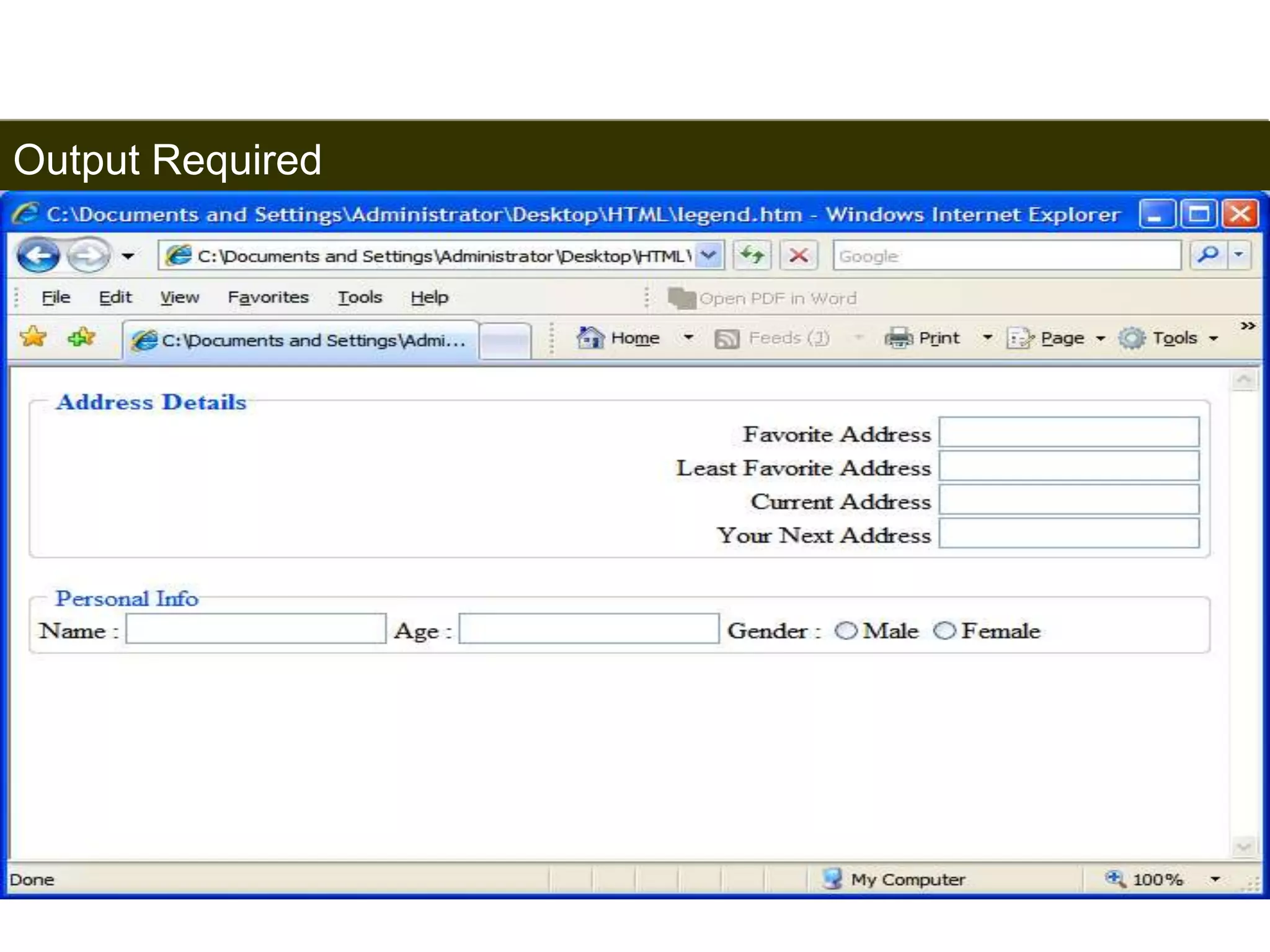Image resolution: width=1270 pixels, height=952 pixels.
Task: Click the red Stop X icon
Action: click(799, 255)
